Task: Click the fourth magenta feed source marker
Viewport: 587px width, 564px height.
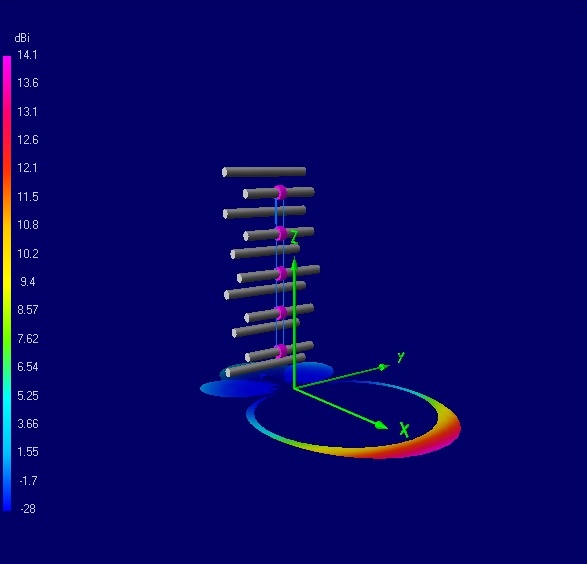Action: [x=281, y=313]
